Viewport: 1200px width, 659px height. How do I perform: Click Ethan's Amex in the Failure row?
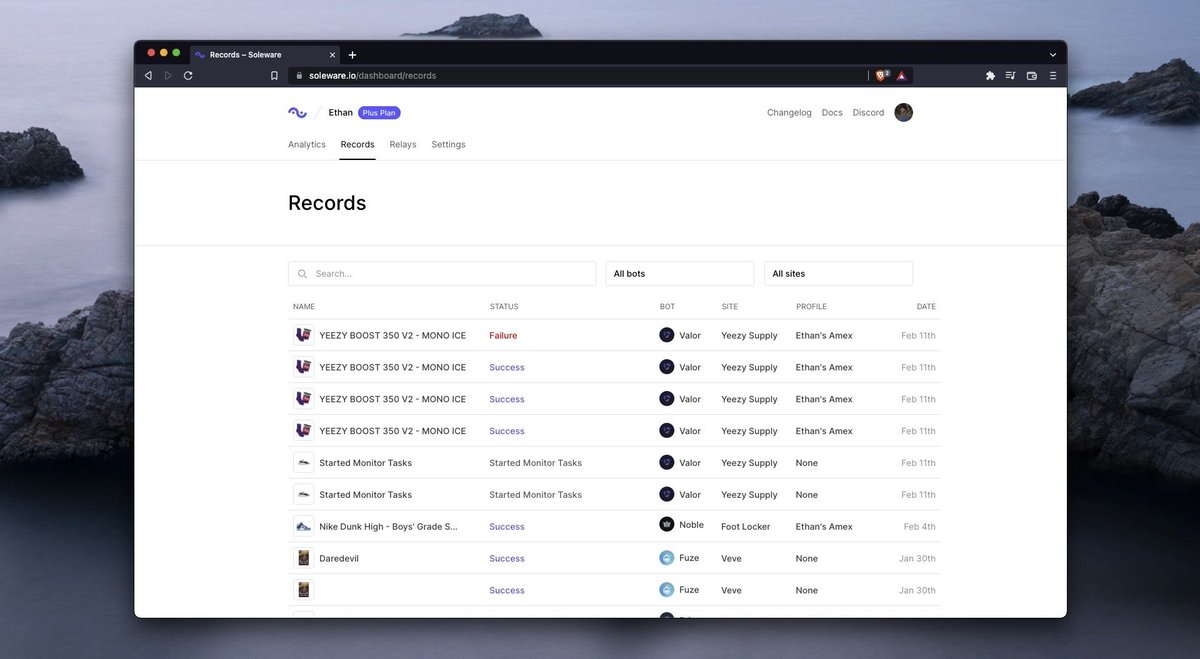pyautogui.click(x=824, y=336)
